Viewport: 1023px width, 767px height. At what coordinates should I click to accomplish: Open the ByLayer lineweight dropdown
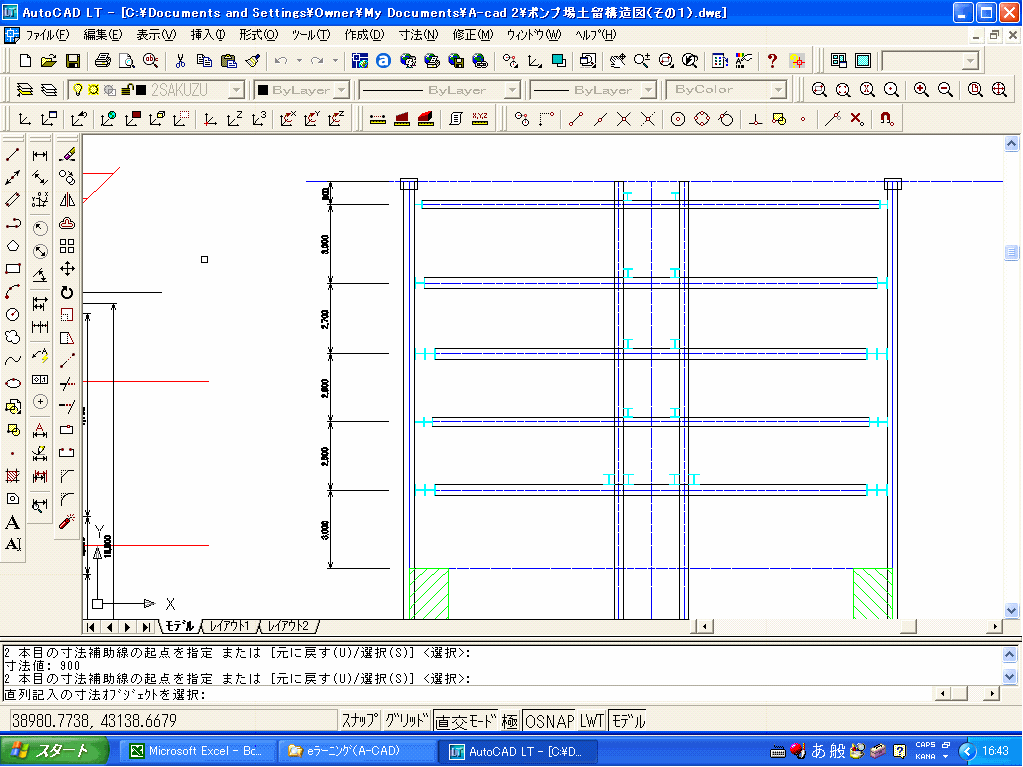649,89
